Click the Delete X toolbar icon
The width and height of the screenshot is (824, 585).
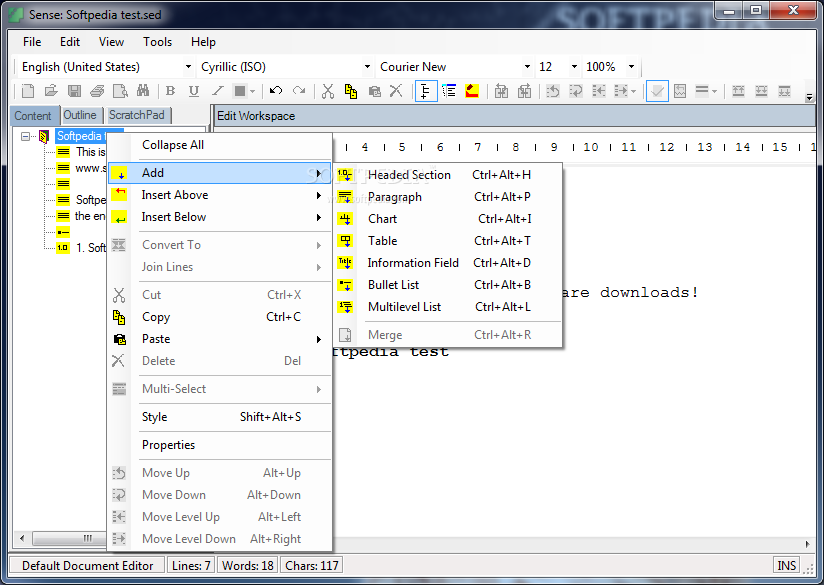coord(396,91)
